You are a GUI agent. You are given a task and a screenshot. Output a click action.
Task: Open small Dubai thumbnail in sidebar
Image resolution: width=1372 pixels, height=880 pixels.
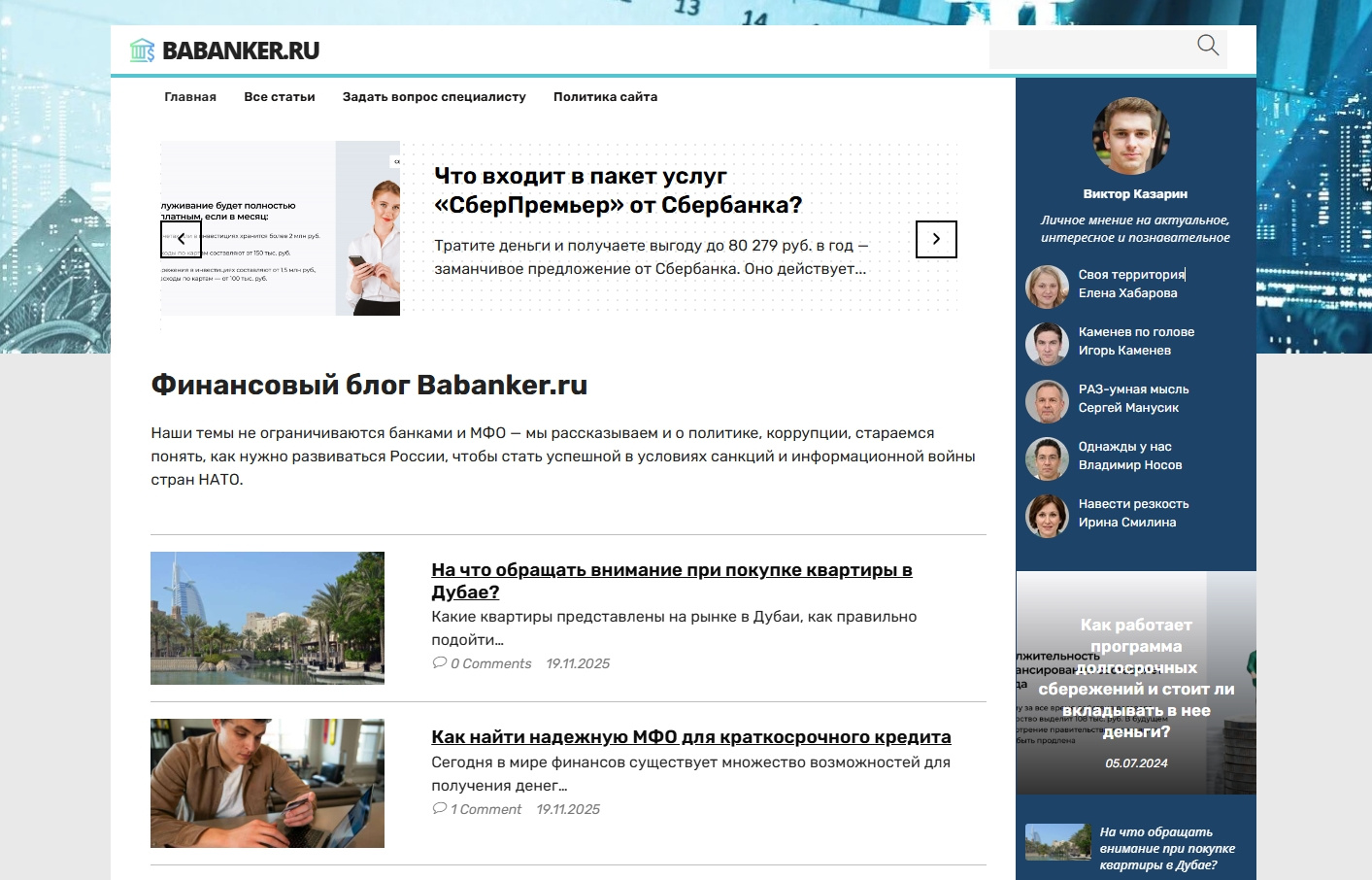(x=1058, y=842)
